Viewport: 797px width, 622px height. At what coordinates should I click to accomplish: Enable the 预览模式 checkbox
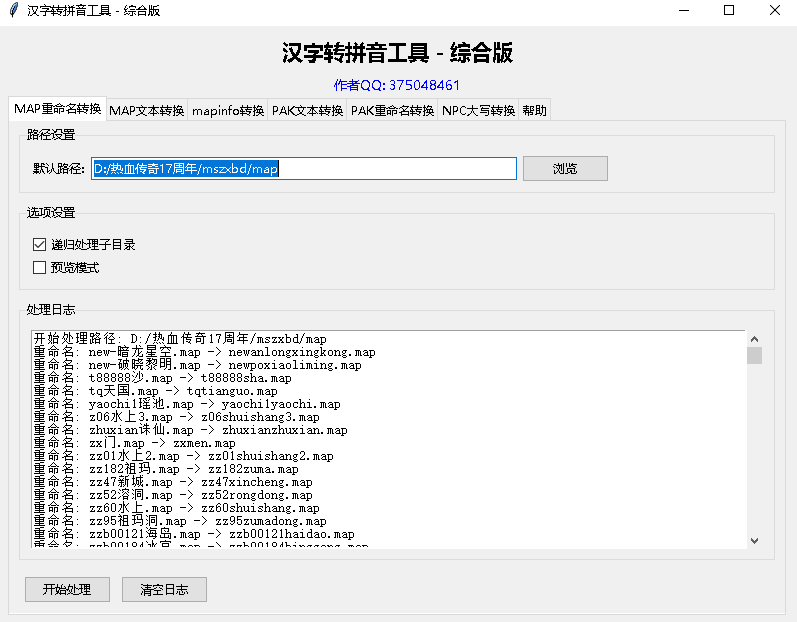(40, 267)
